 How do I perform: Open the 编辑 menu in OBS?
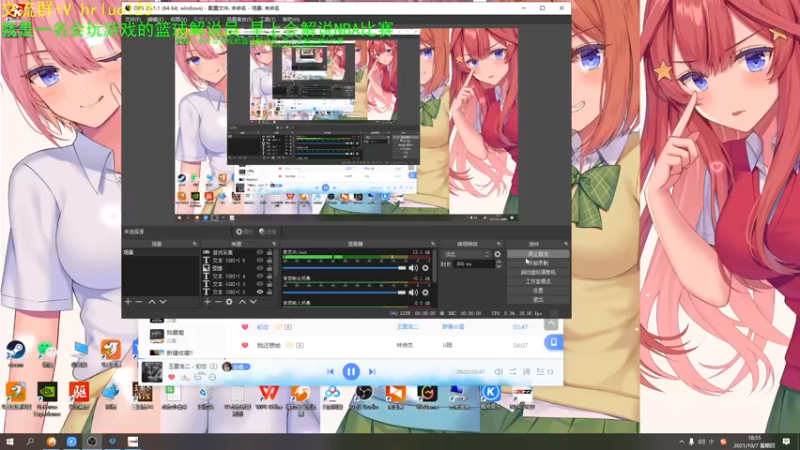[155, 19]
